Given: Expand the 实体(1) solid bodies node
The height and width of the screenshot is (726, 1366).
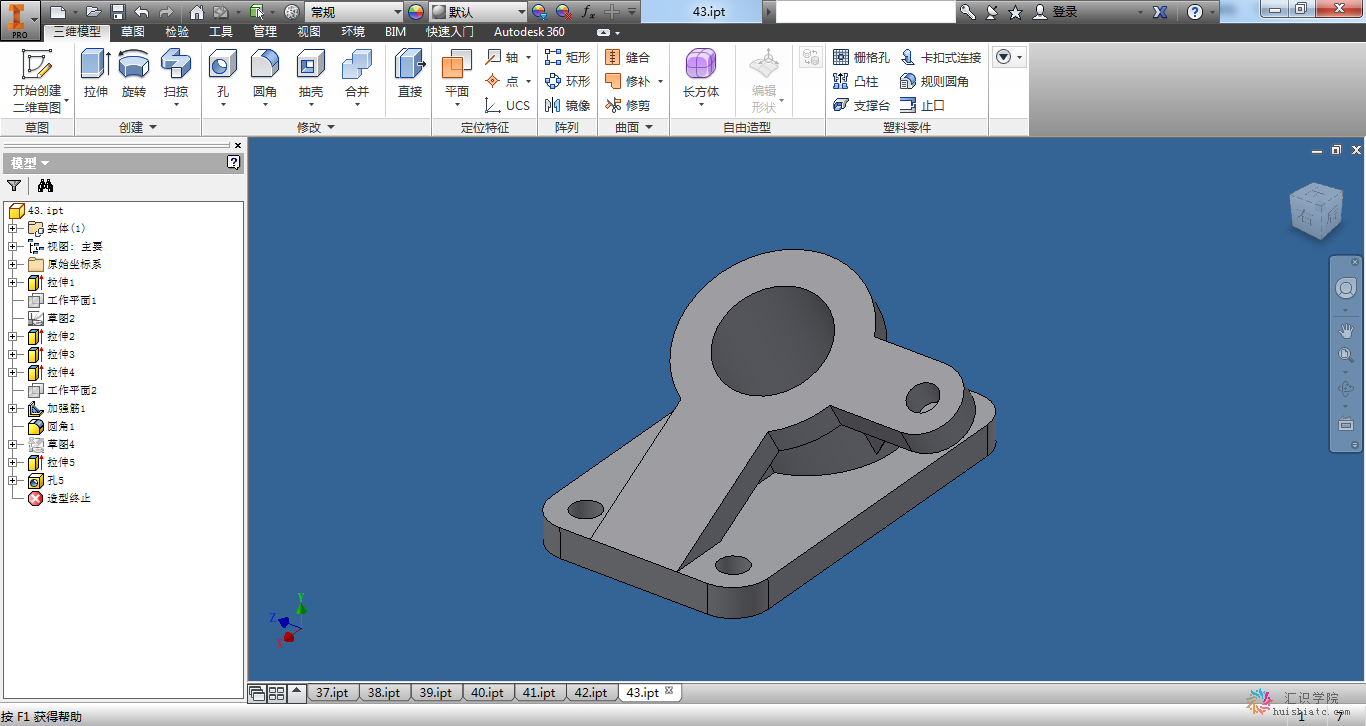Looking at the screenshot, I should [x=13, y=228].
